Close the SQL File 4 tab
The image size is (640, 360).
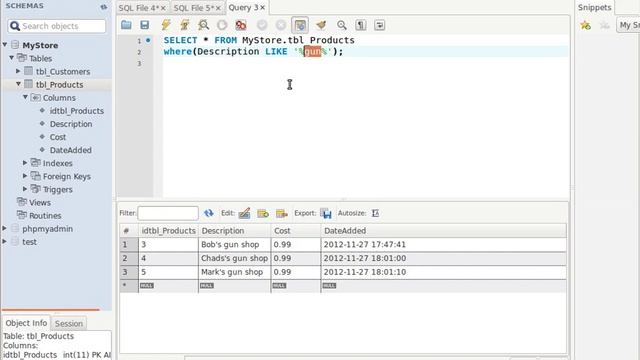(163, 8)
